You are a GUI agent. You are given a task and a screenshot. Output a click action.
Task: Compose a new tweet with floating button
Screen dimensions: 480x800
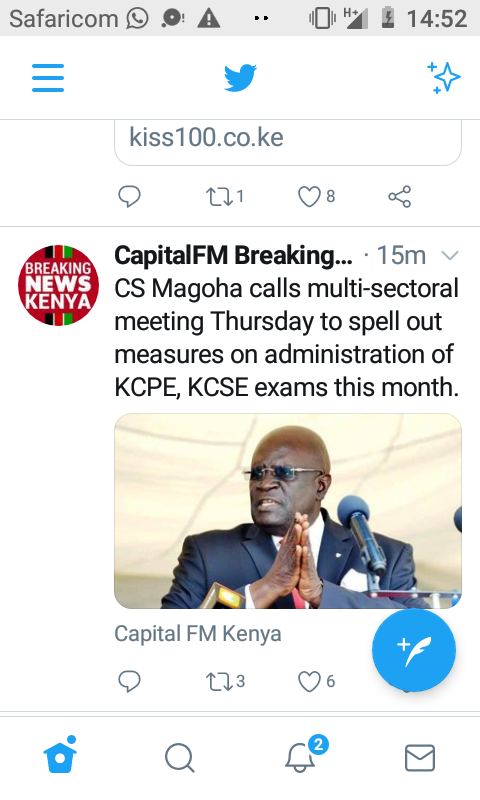click(414, 651)
